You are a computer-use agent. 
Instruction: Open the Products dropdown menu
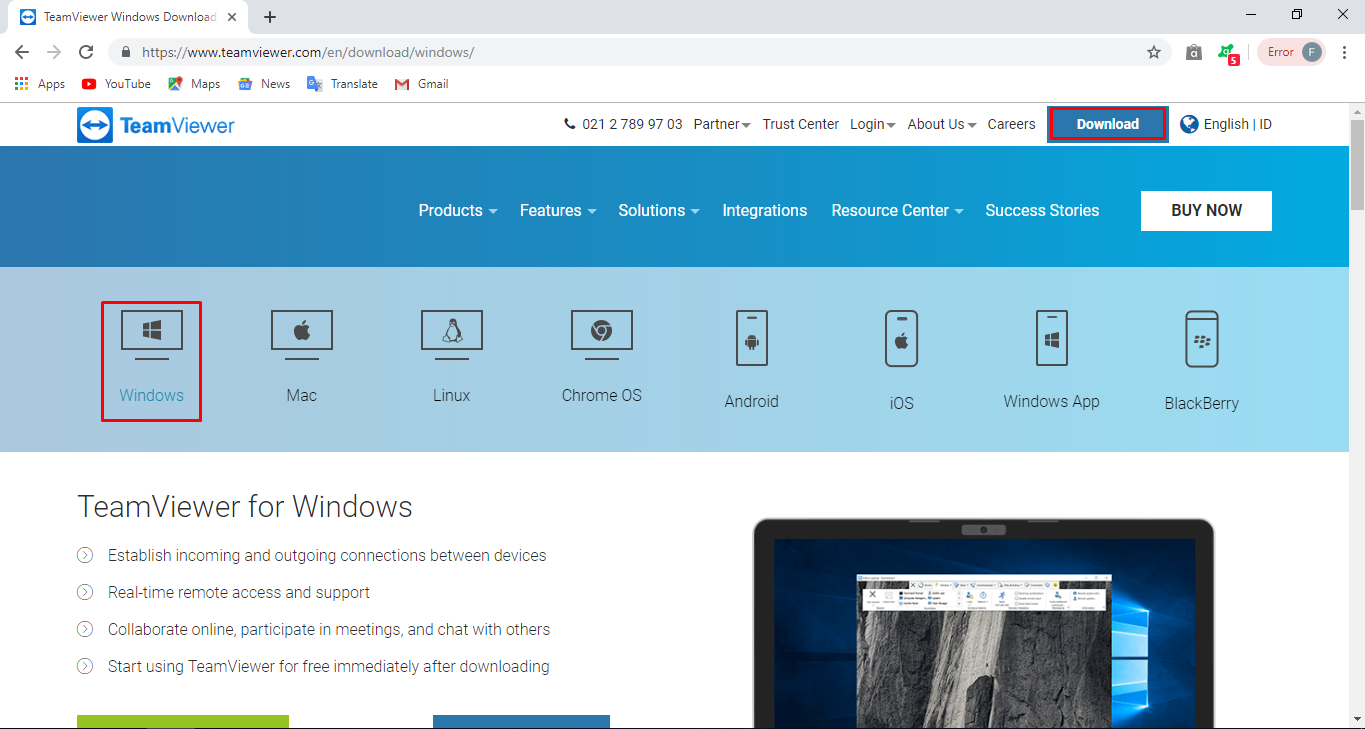(458, 210)
